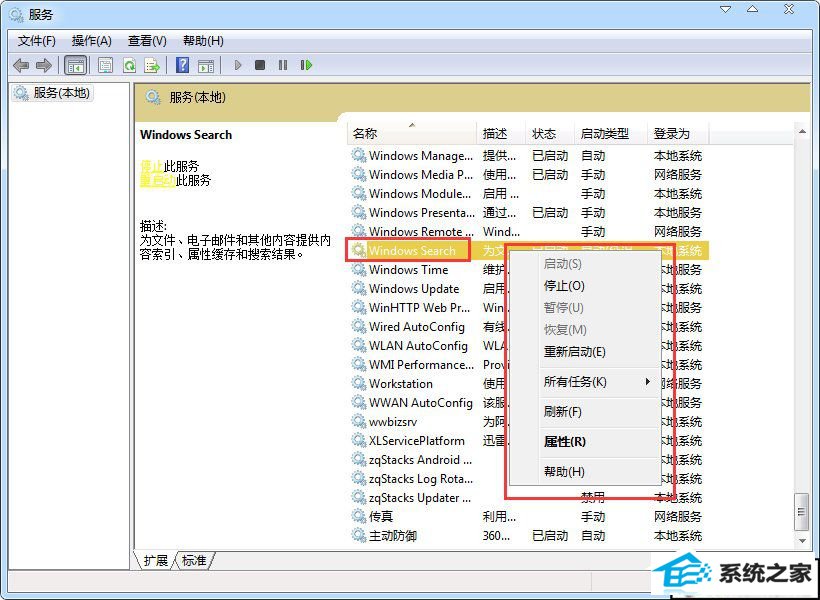Open the 操作(A) menu
The image size is (820, 600).
coord(92,41)
